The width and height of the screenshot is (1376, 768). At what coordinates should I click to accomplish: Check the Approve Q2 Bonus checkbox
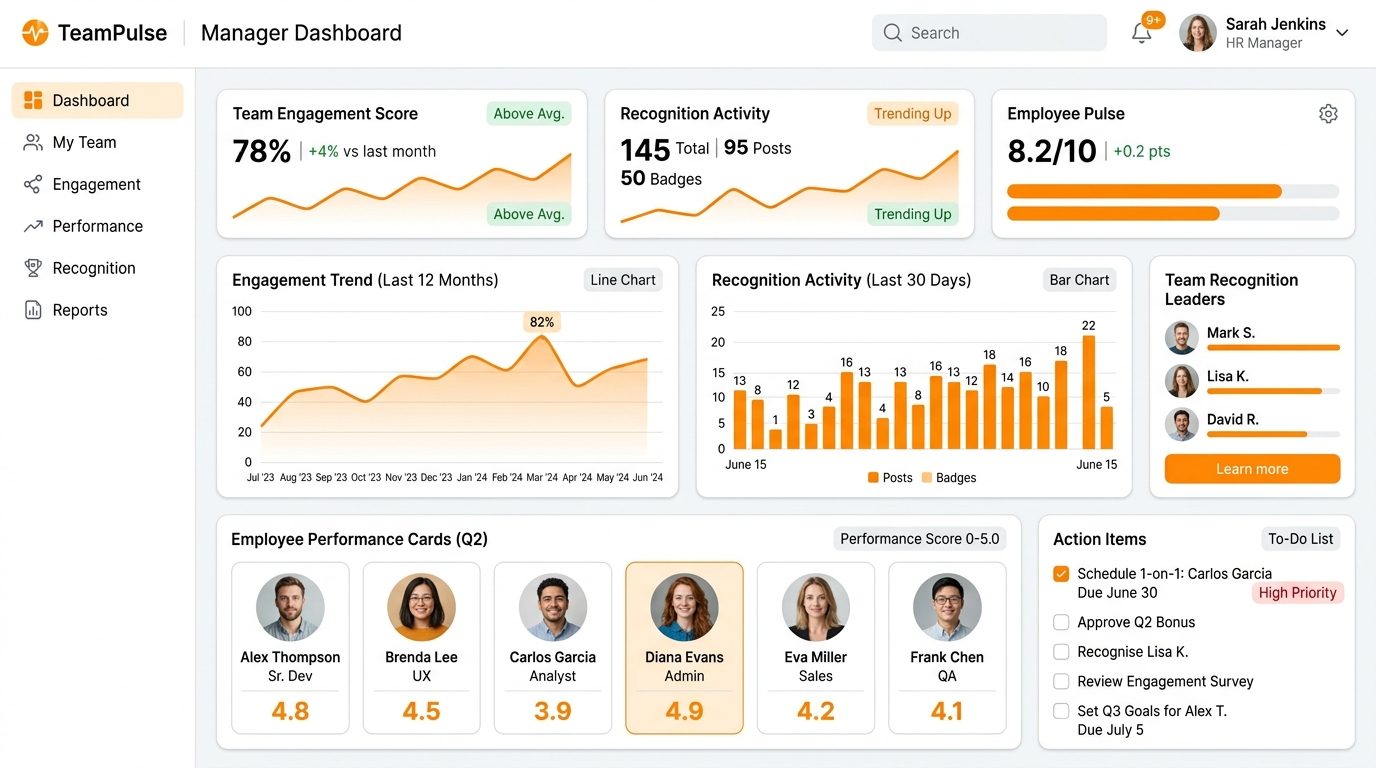[x=1061, y=622]
